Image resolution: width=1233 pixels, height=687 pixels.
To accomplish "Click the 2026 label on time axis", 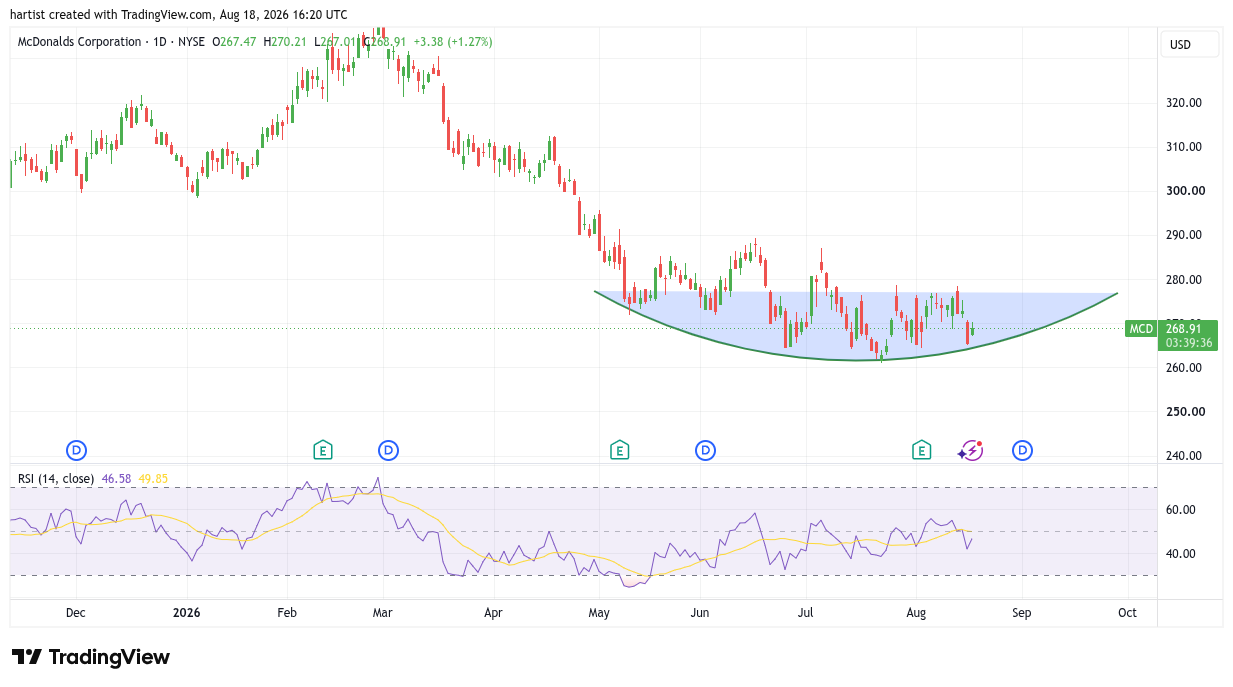I will (x=186, y=612).
